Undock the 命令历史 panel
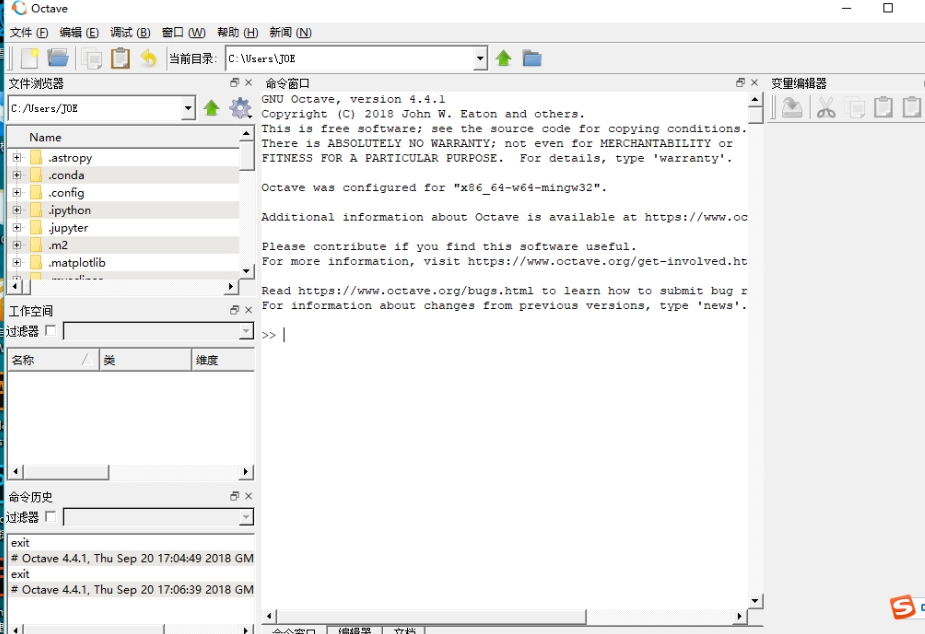This screenshot has width=925, height=634. click(x=235, y=496)
